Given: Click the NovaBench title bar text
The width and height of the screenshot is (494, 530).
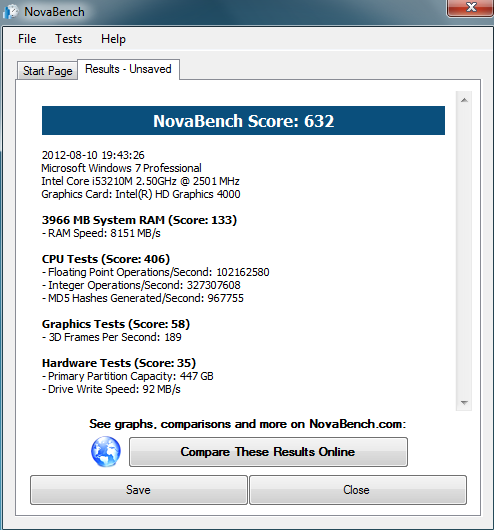Looking at the screenshot, I should (x=54, y=12).
